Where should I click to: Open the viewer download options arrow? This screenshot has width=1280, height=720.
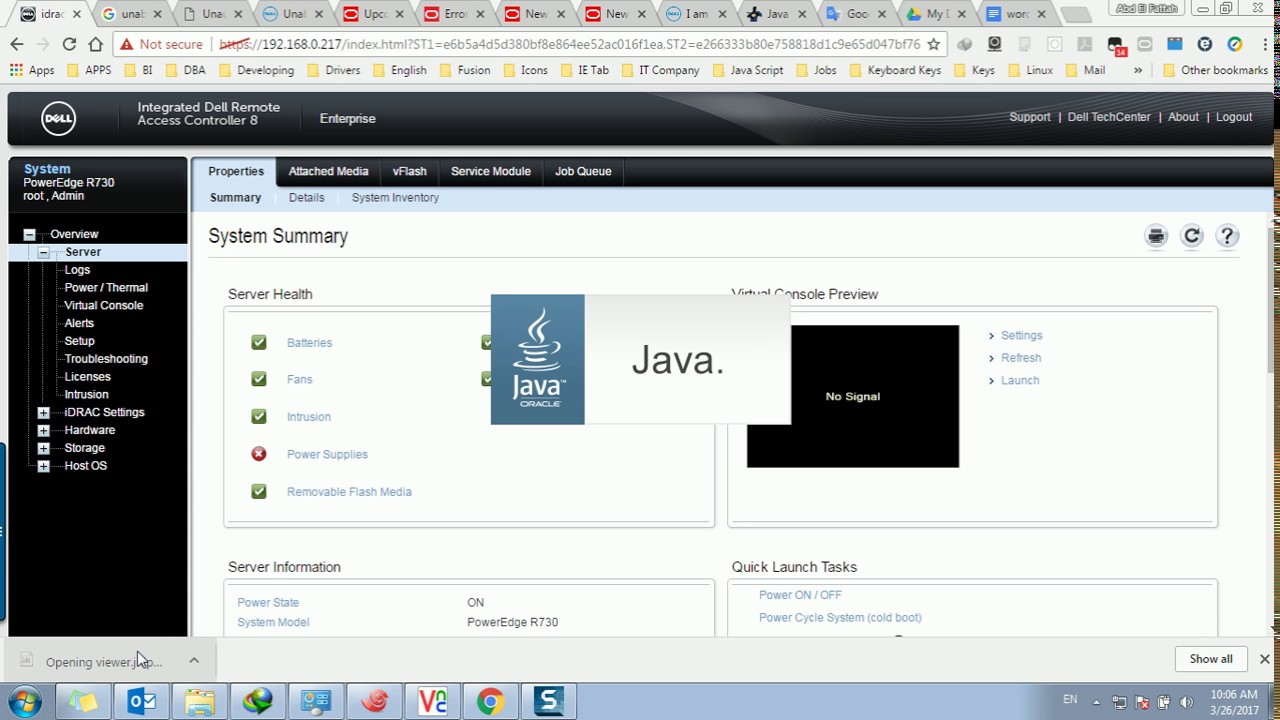click(194, 660)
